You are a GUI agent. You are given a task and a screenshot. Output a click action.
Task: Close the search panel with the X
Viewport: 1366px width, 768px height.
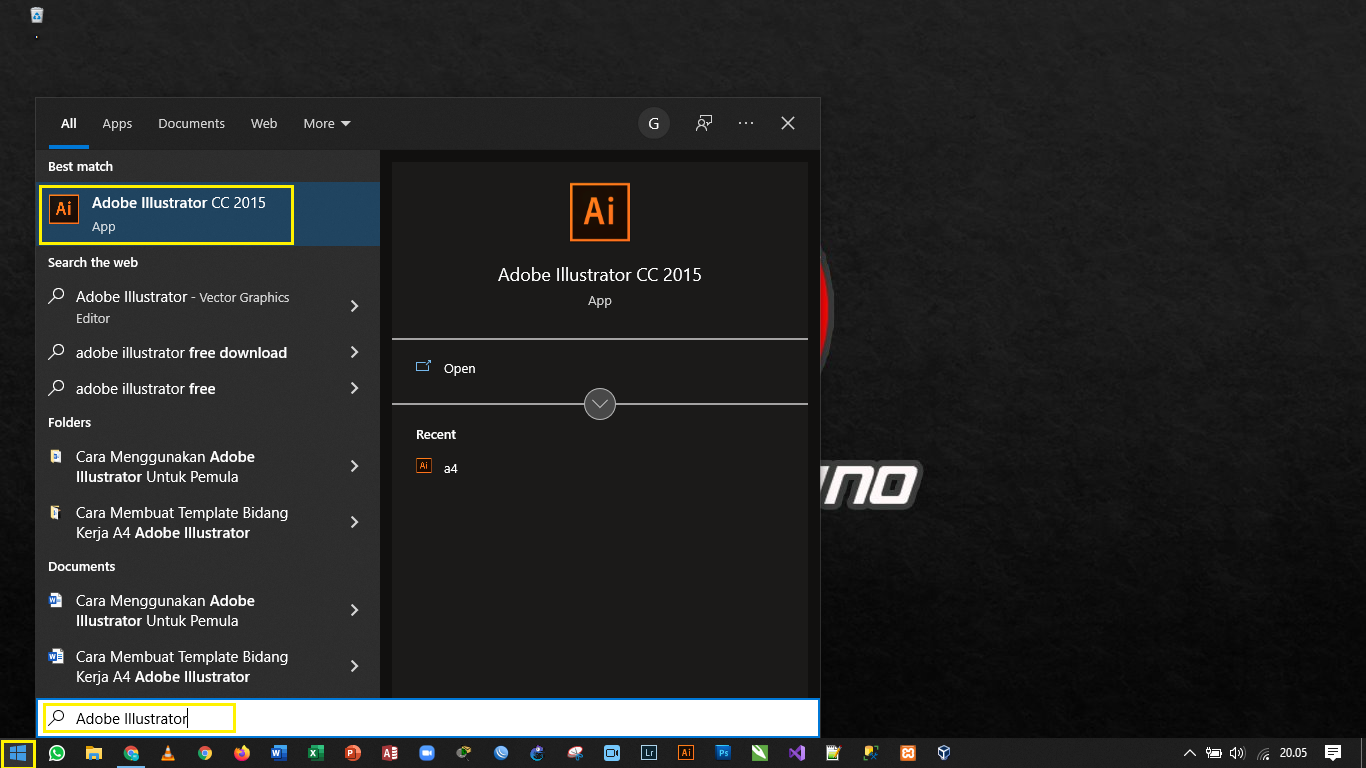788,123
